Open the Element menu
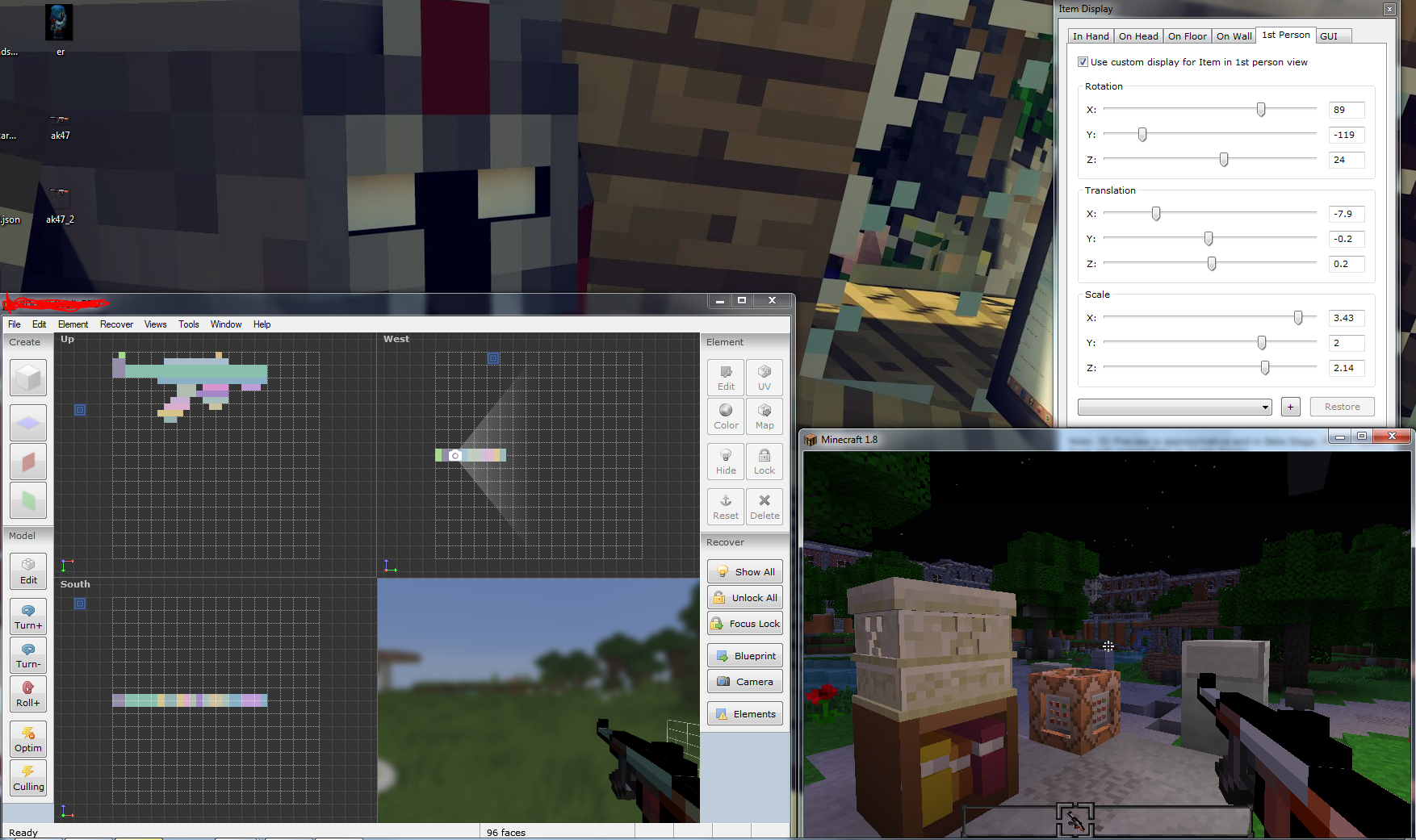Screen dimensions: 1416x840 pyautogui.click(x=73, y=324)
